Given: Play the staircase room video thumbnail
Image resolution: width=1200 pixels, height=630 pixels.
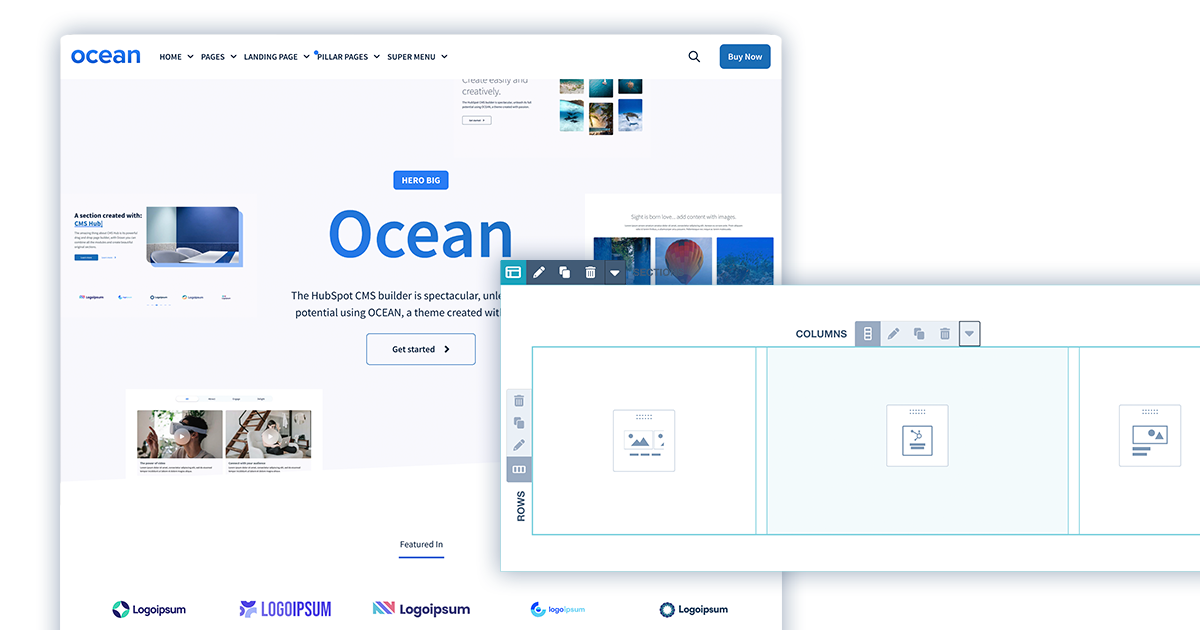Looking at the screenshot, I should click(268, 435).
